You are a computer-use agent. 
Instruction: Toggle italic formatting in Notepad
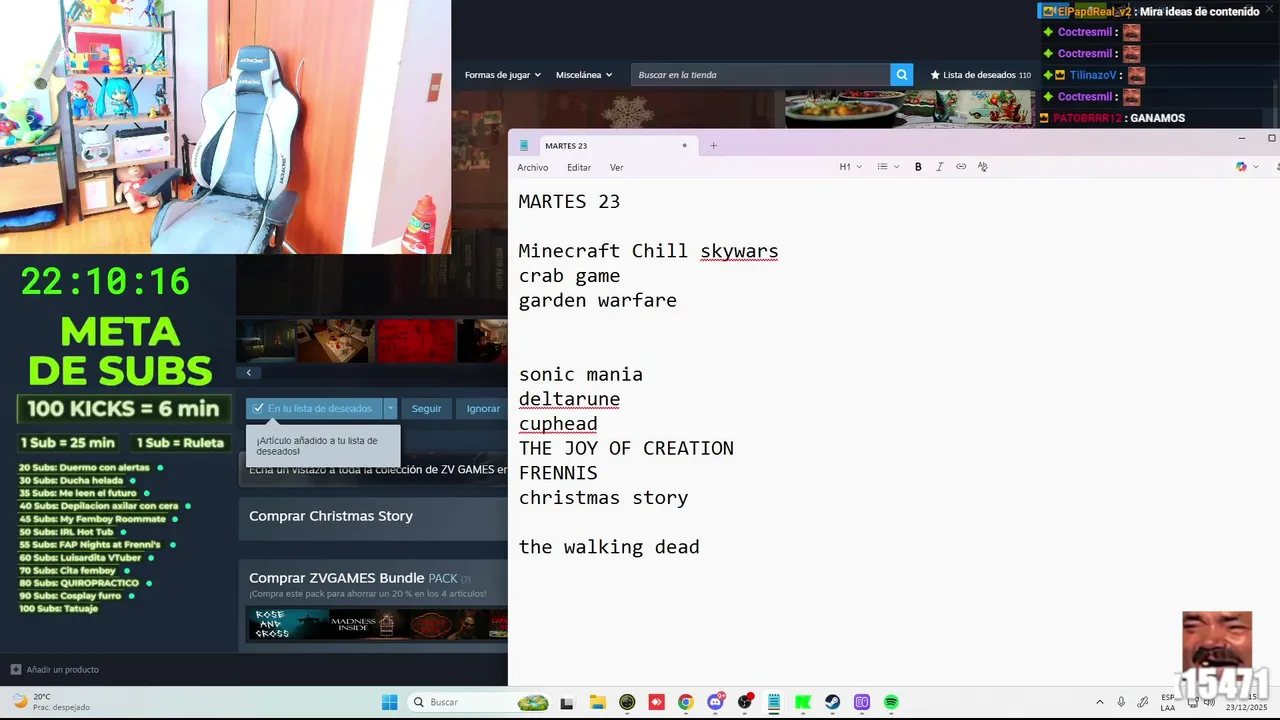click(x=939, y=167)
